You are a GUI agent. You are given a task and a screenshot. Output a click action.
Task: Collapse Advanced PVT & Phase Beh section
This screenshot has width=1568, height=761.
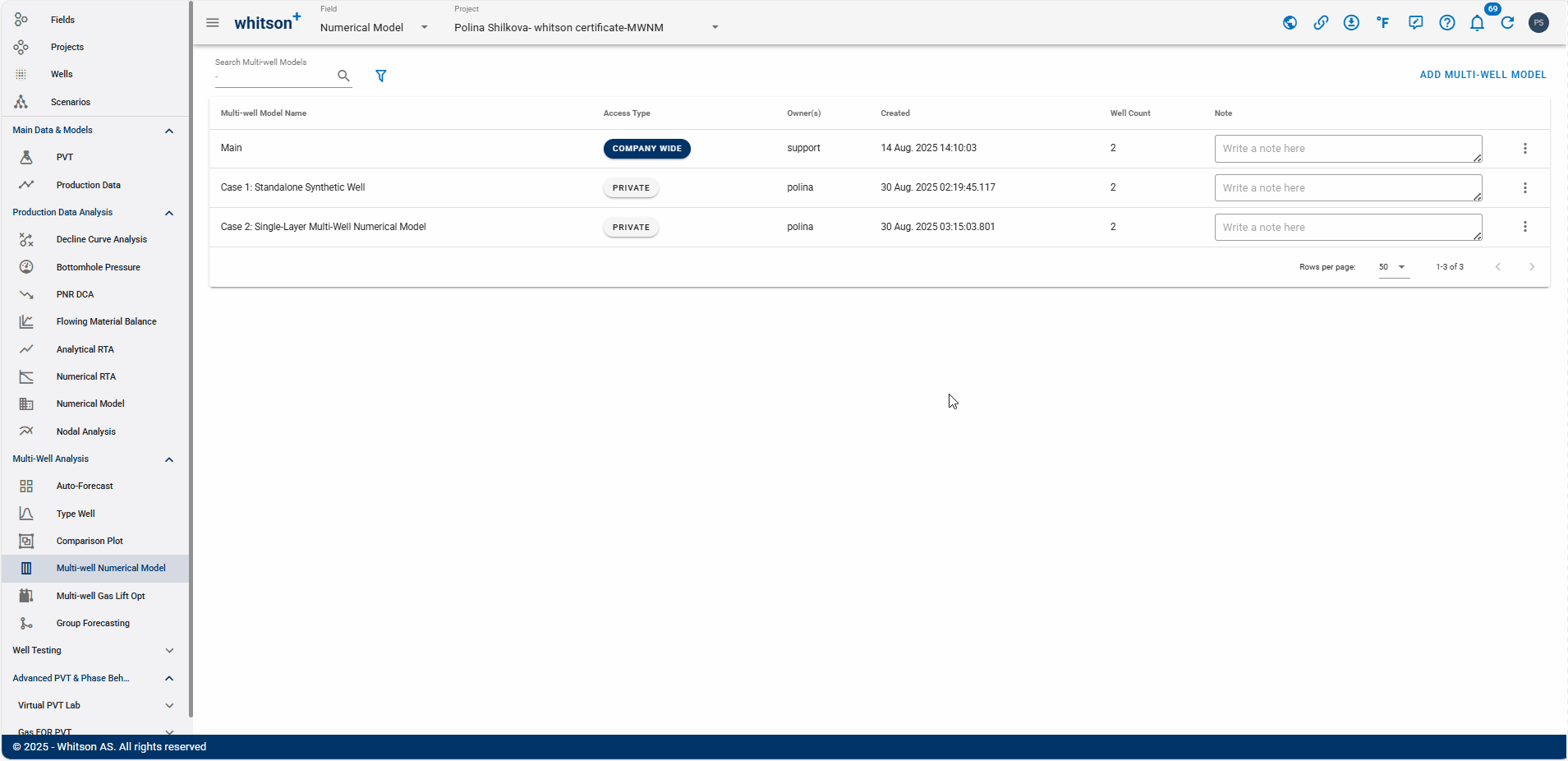pyautogui.click(x=169, y=678)
